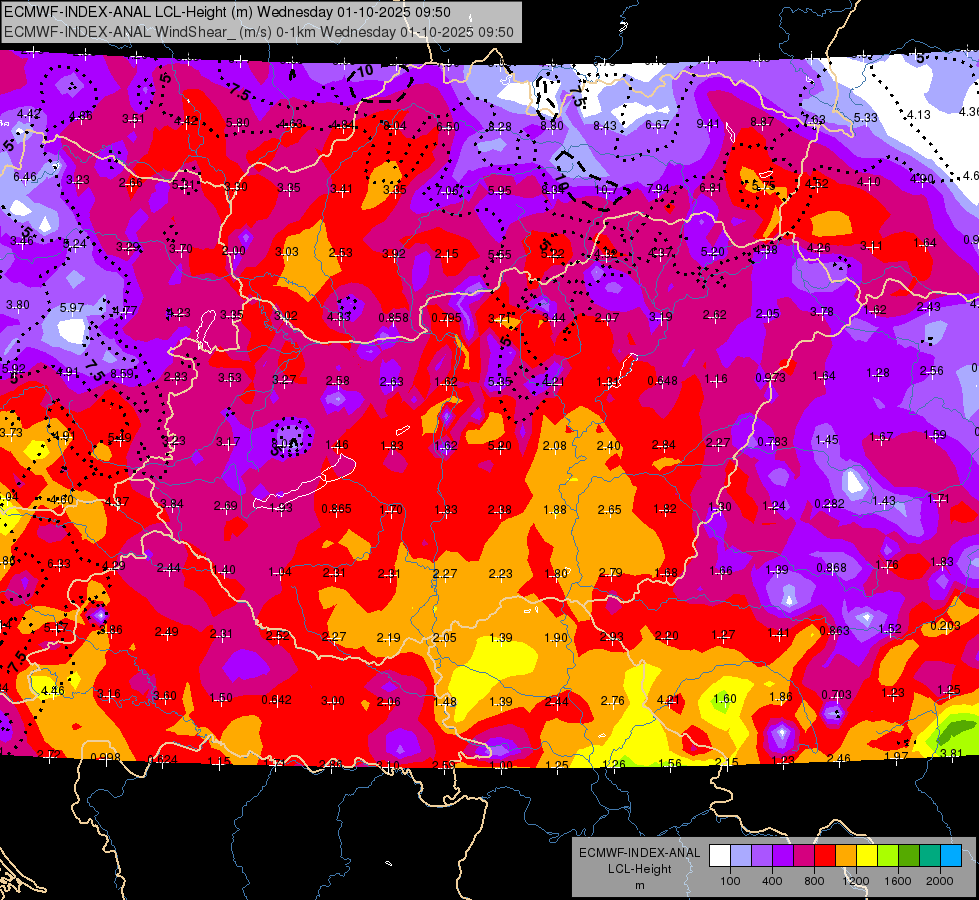This screenshot has height=900, width=979.
Task: Click the wind shear value 9.41
Action: [x=707, y=124]
